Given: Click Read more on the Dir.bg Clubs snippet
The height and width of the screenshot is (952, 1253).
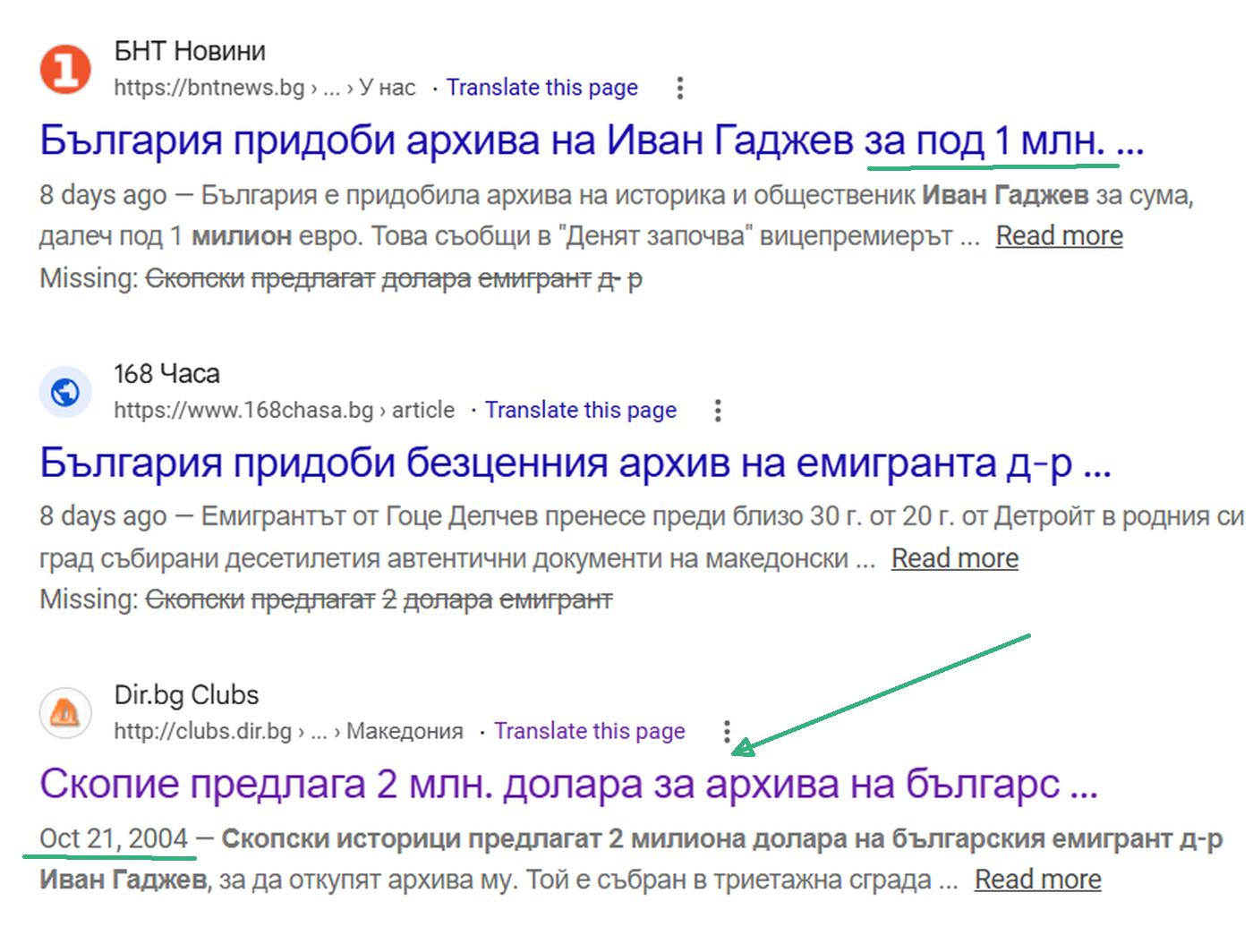Looking at the screenshot, I should pos(1038,880).
